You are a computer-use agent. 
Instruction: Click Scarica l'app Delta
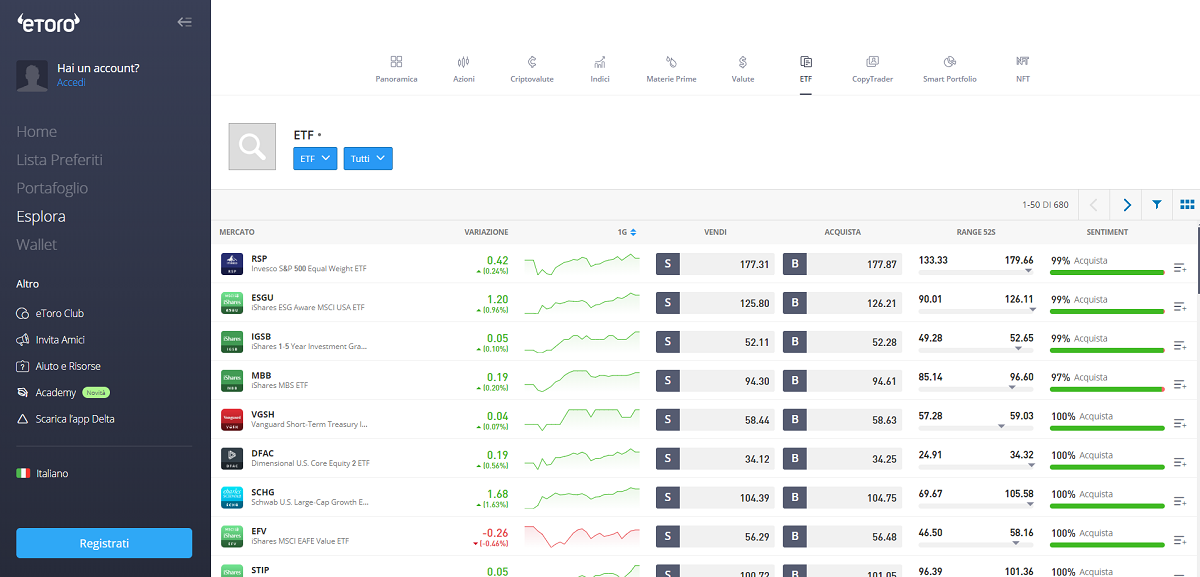(65, 419)
